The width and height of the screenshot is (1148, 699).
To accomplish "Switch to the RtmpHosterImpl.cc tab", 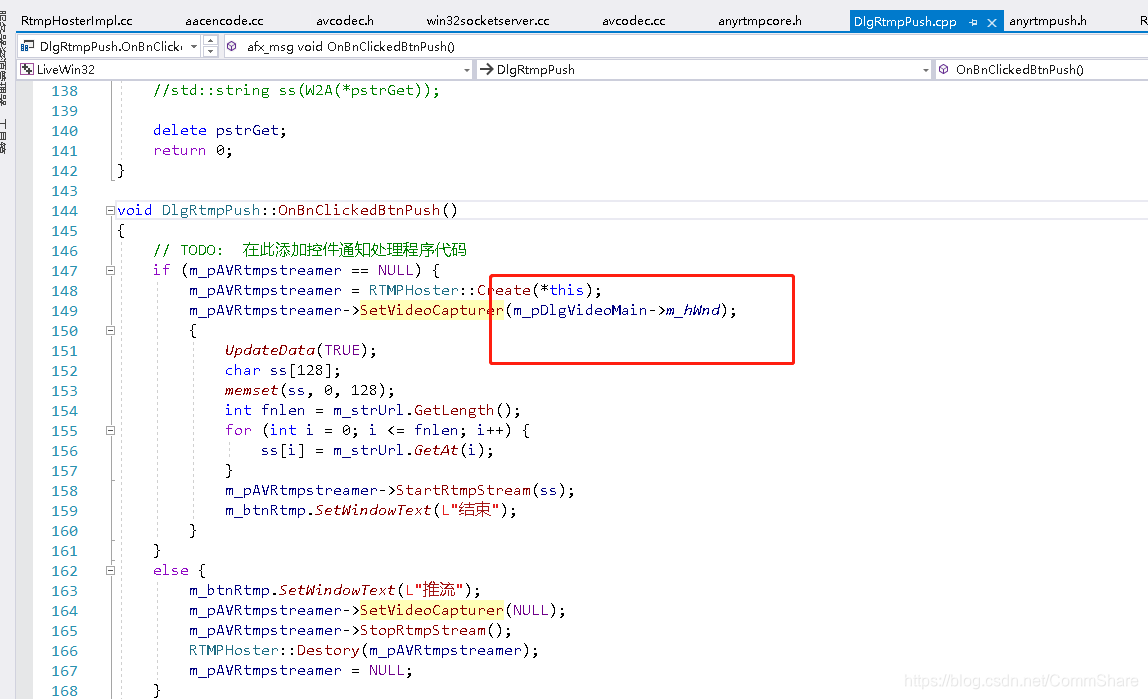I will pyautogui.click(x=76, y=20).
